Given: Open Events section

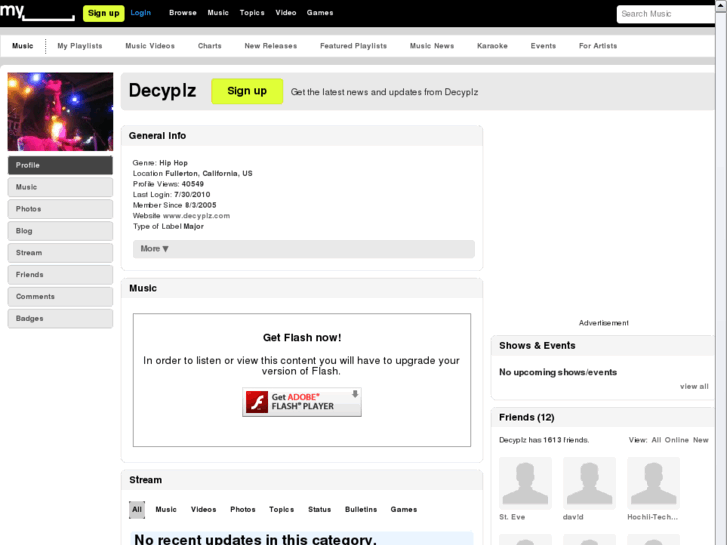Looking at the screenshot, I should (543, 46).
